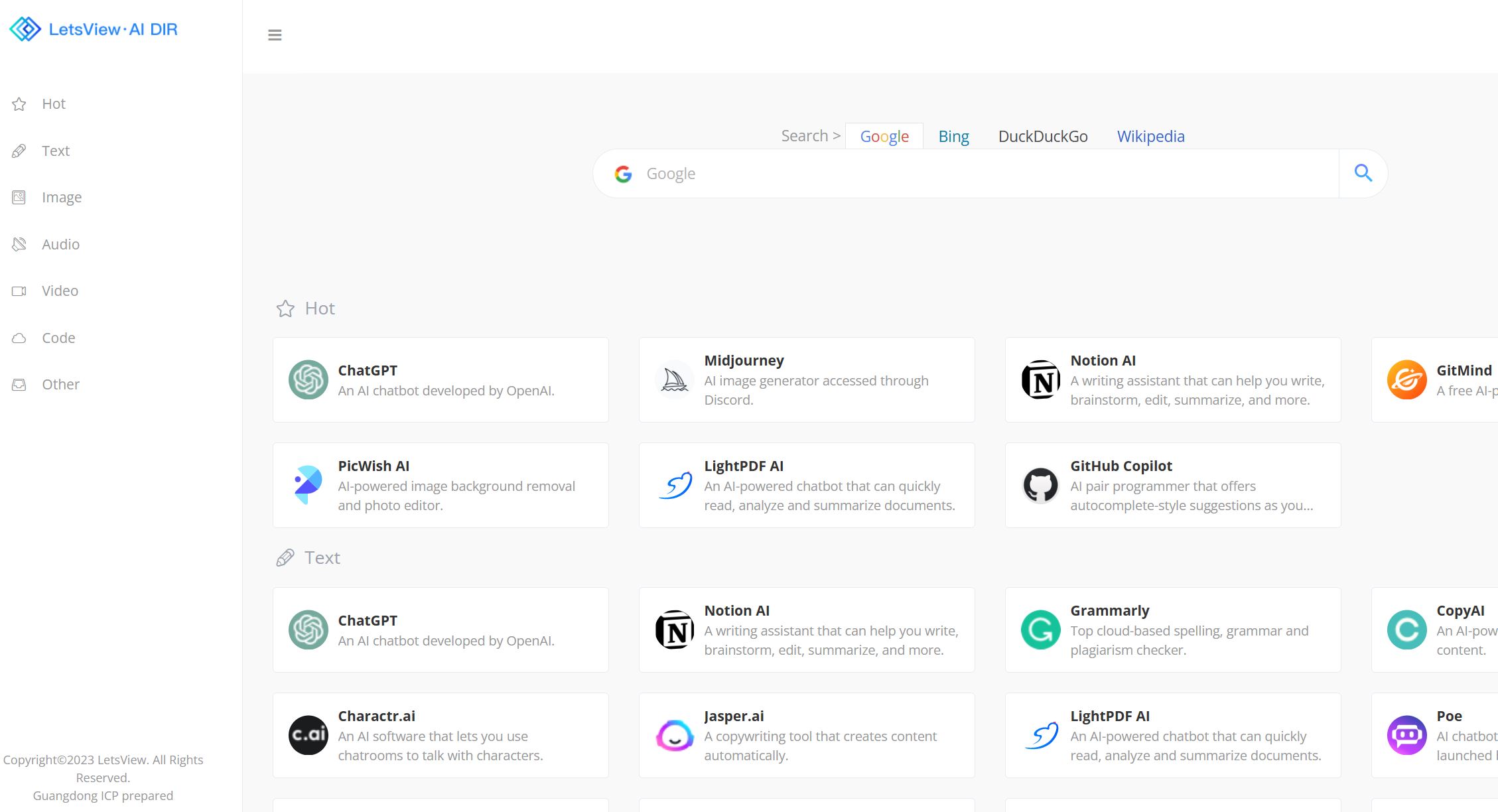This screenshot has width=1498, height=812.
Task: Open the Text category from the sidebar
Action: click(55, 151)
